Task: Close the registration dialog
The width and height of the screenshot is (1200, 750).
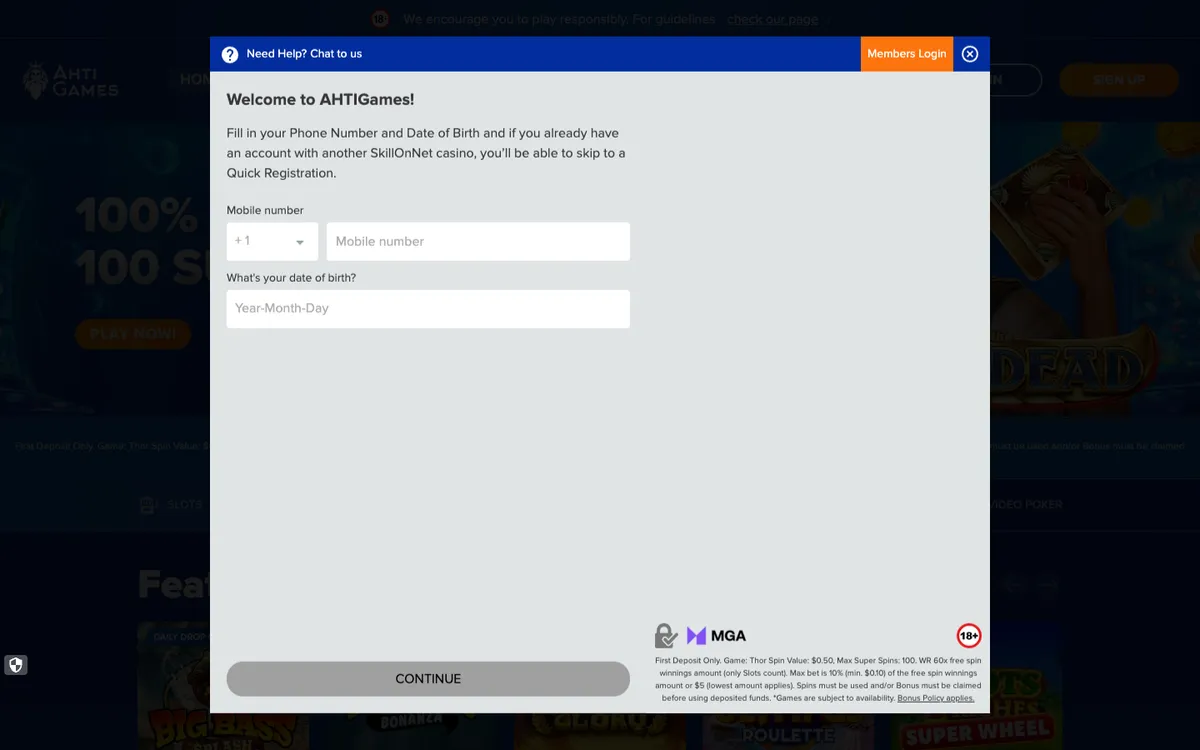Action: pyautogui.click(x=970, y=54)
